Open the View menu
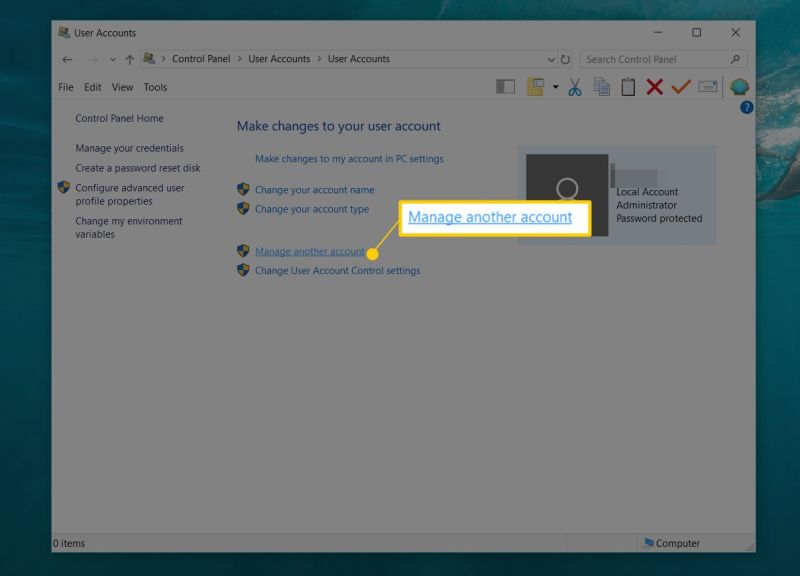Screen dimensions: 800x576 pos(122,87)
